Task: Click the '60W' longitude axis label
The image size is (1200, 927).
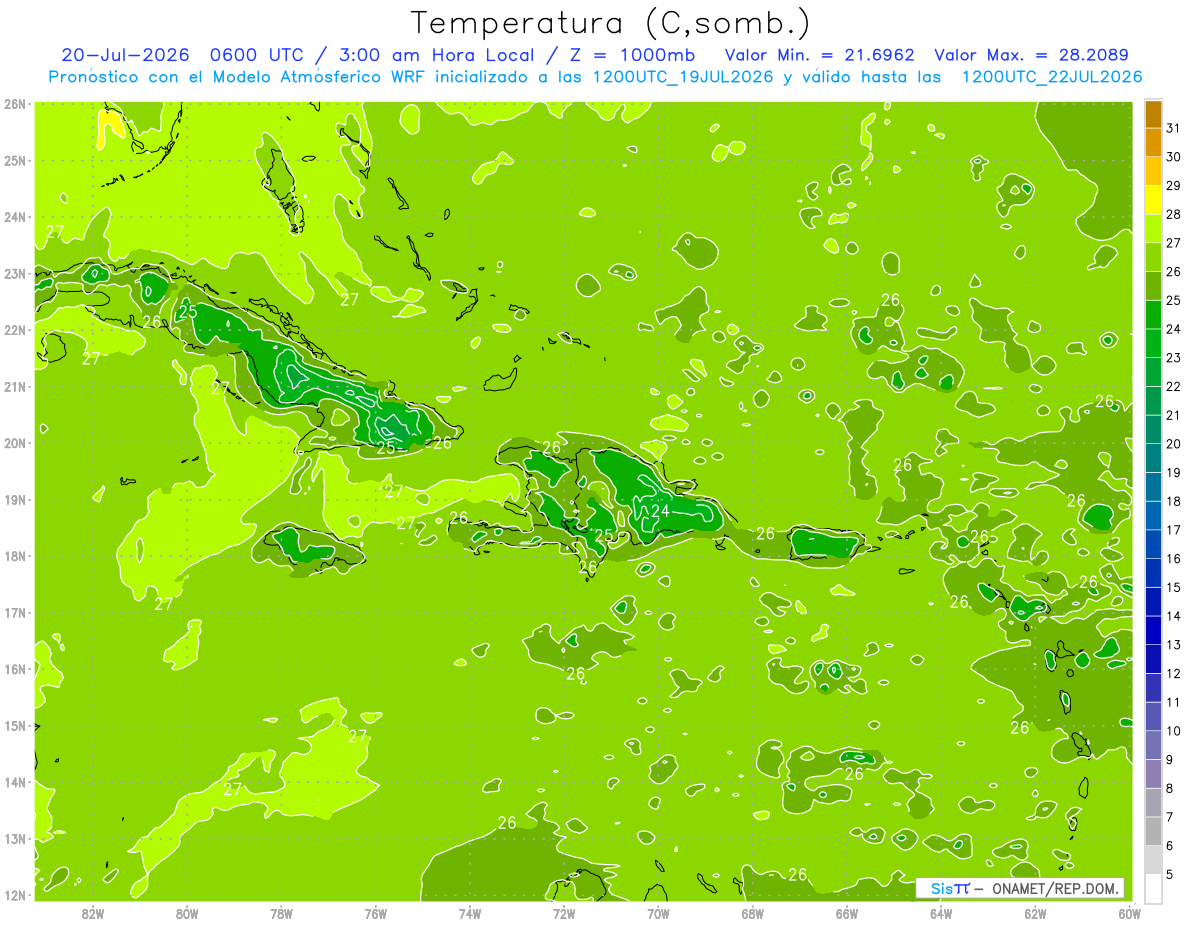Action: (1129, 913)
